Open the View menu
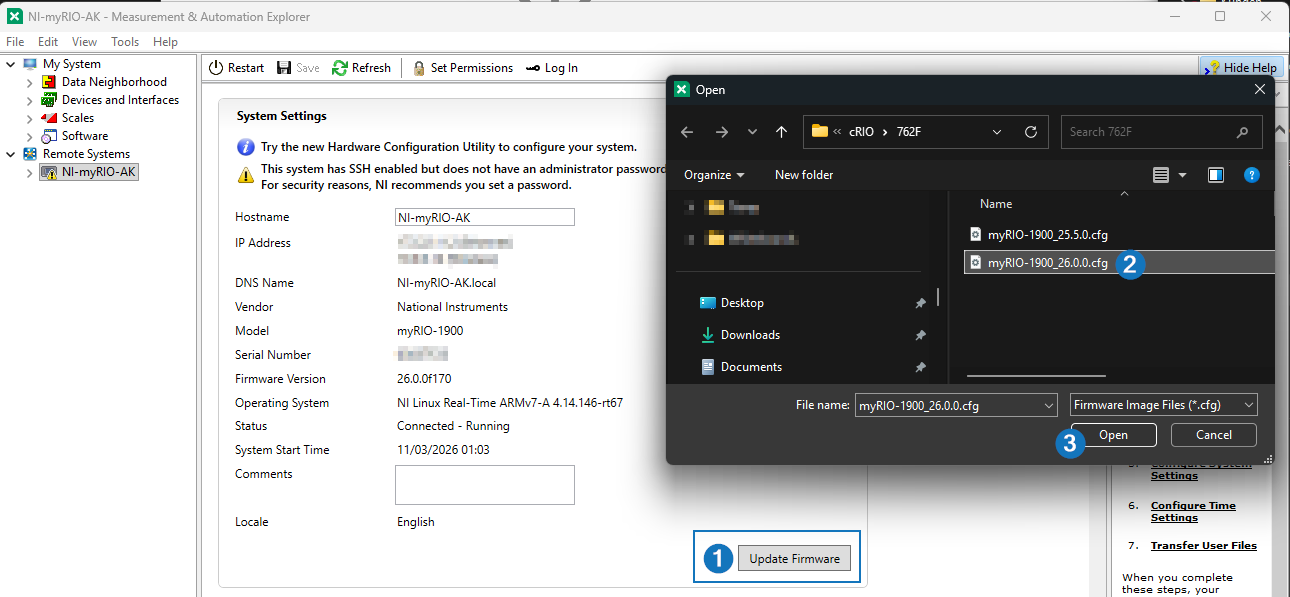The width and height of the screenshot is (1290, 597). click(x=84, y=42)
